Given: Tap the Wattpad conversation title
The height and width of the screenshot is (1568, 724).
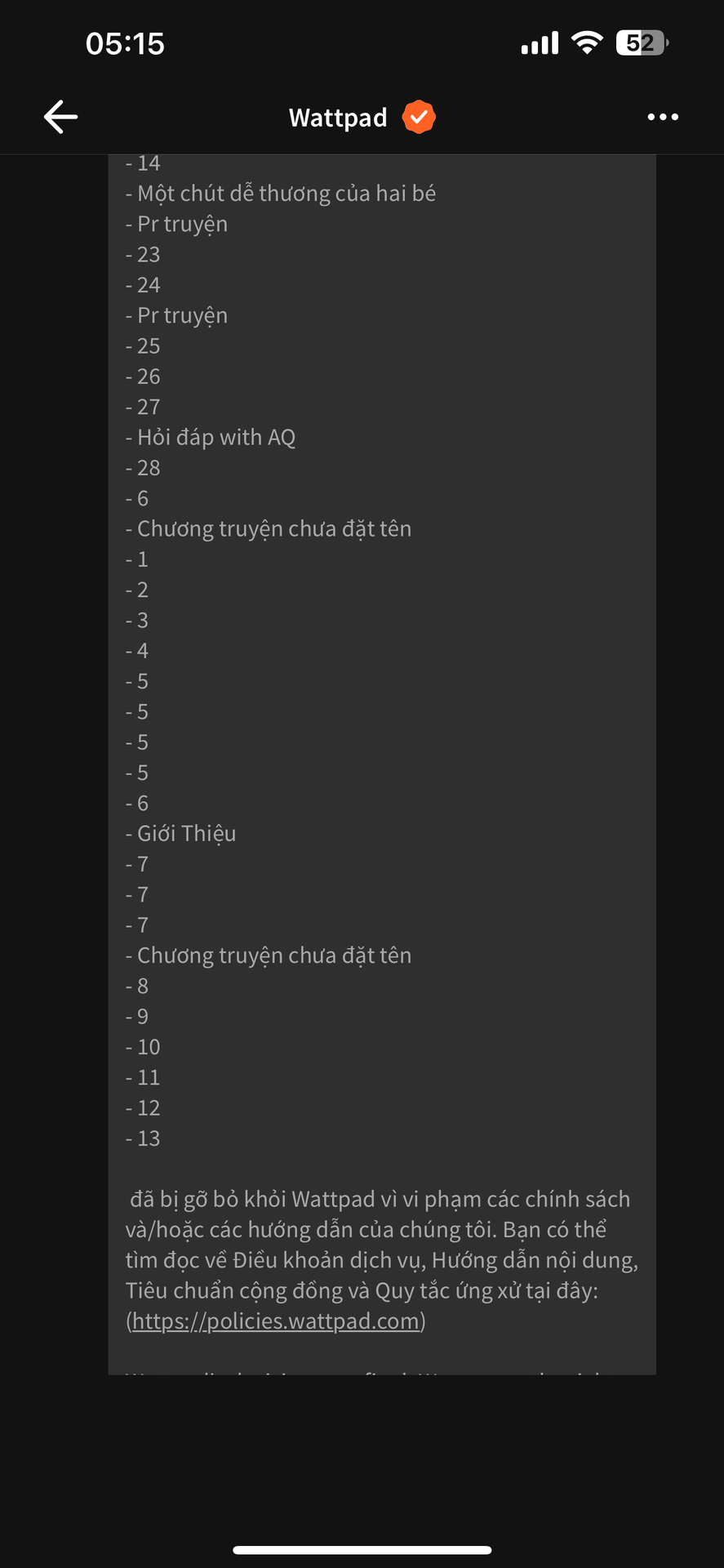Looking at the screenshot, I should (x=338, y=118).
